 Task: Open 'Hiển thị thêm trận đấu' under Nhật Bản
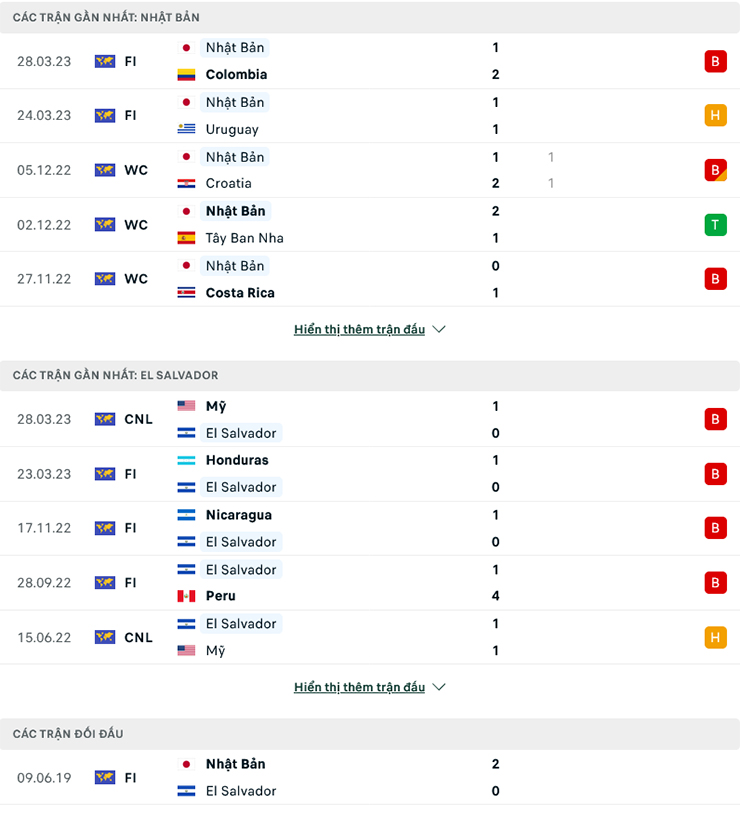[x=359, y=329]
